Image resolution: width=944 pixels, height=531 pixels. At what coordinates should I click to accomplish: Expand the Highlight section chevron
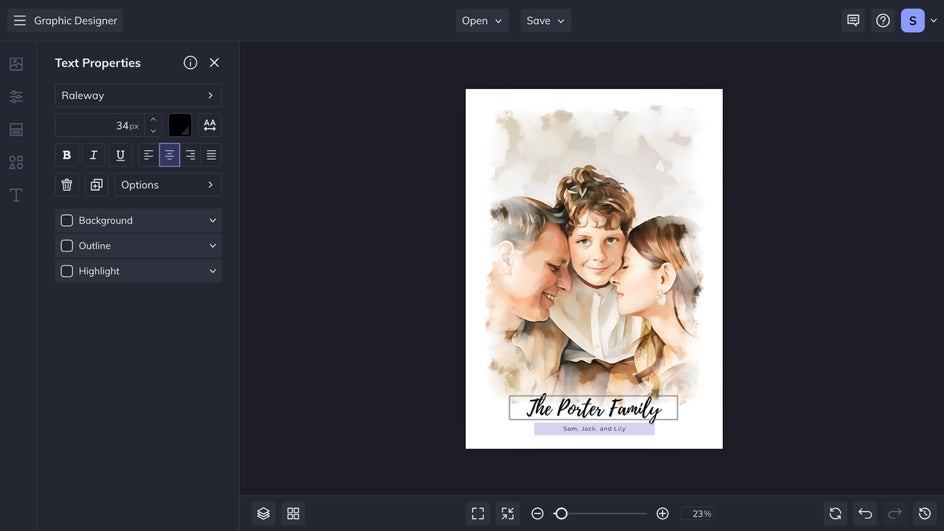(x=213, y=271)
